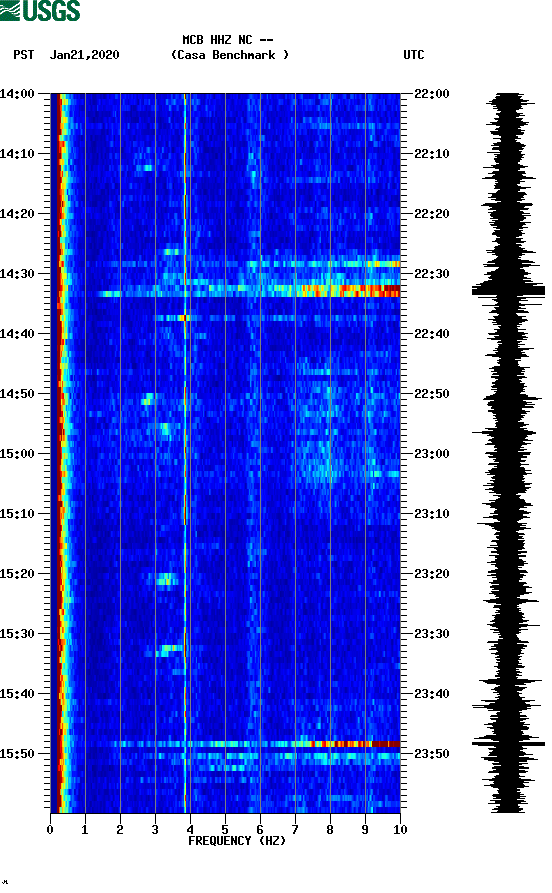Click the 14:20 PST time label

(x=17, y=214)
